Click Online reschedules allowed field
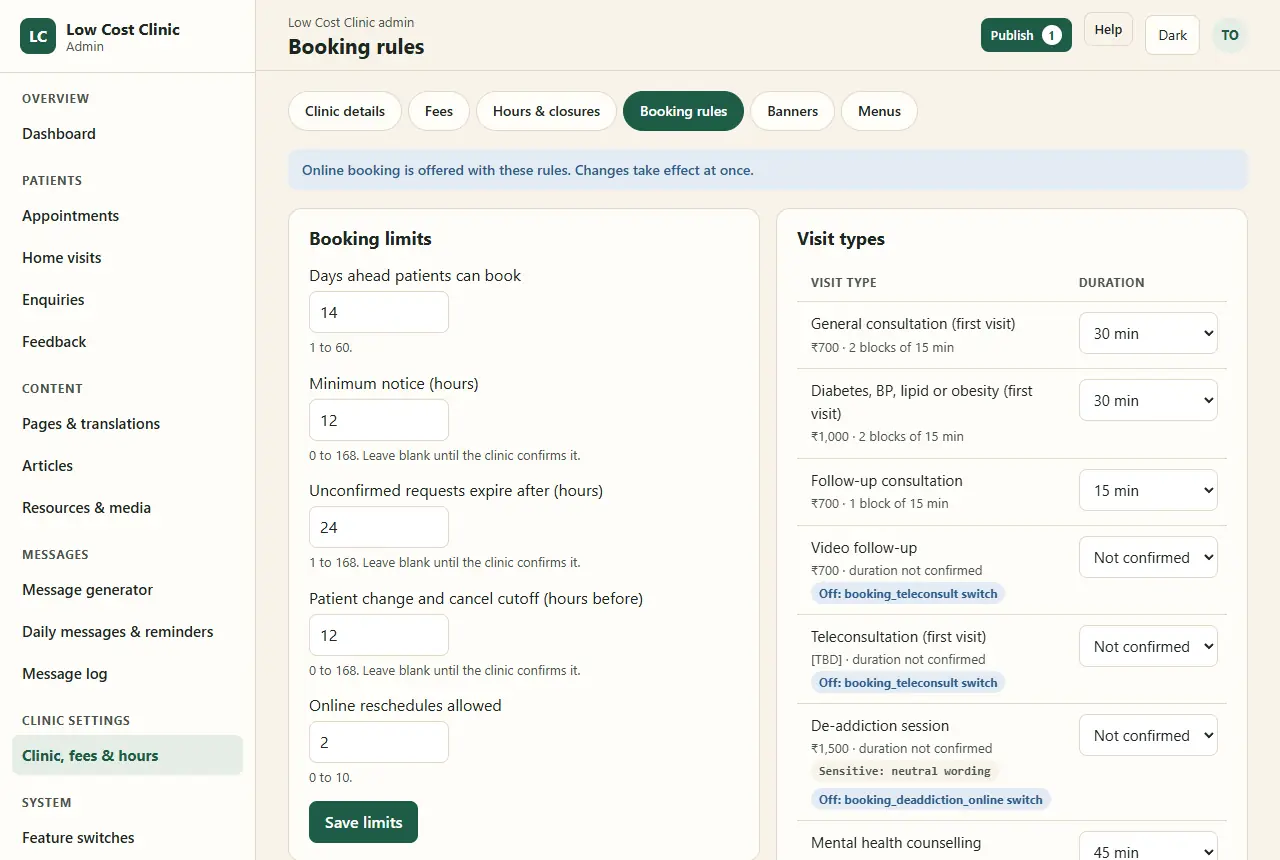 379,742
